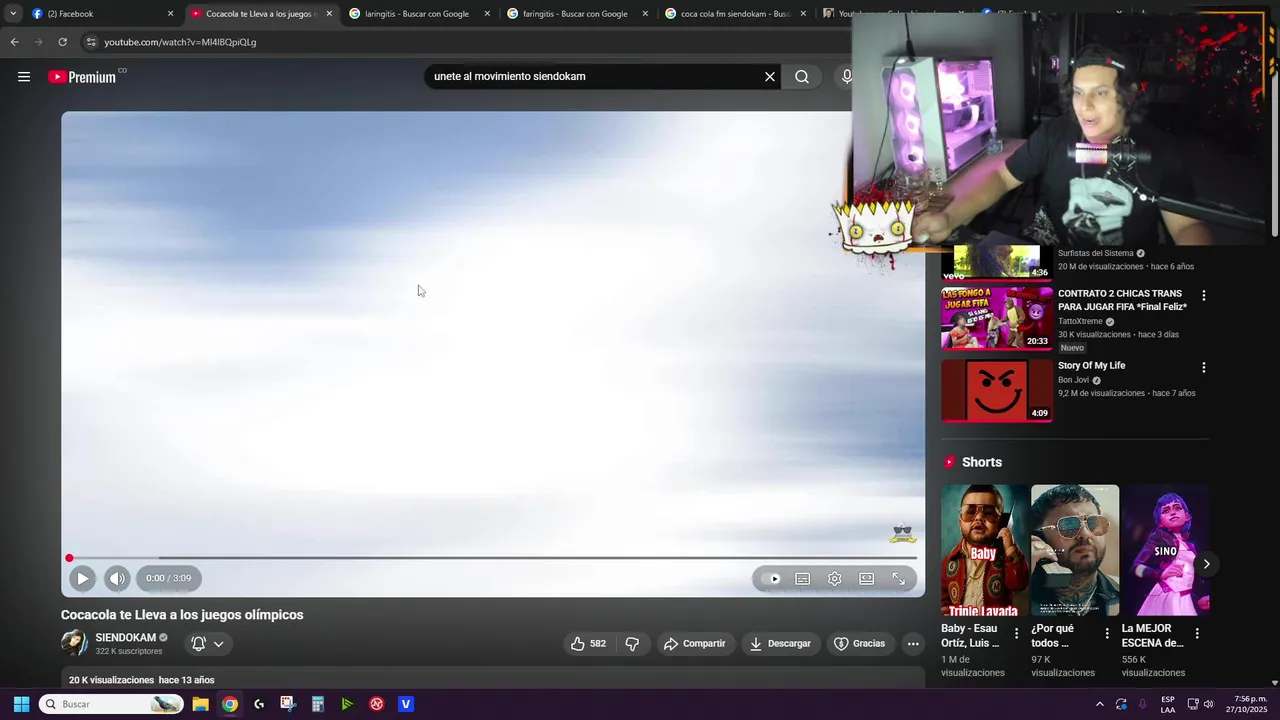Open '¿Por qué todos' short thumbnail
This screenshot has height=720, width=1280.
point(1075,550)
